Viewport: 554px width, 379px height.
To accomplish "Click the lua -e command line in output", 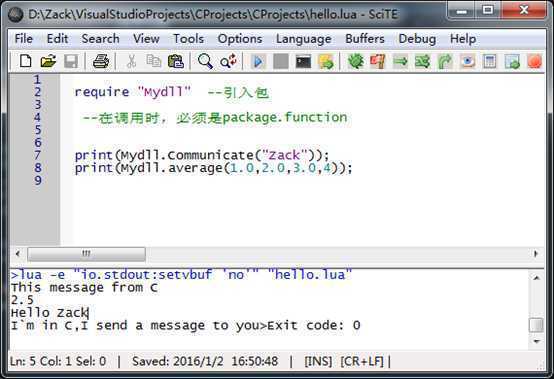I will tap(181, 274).
